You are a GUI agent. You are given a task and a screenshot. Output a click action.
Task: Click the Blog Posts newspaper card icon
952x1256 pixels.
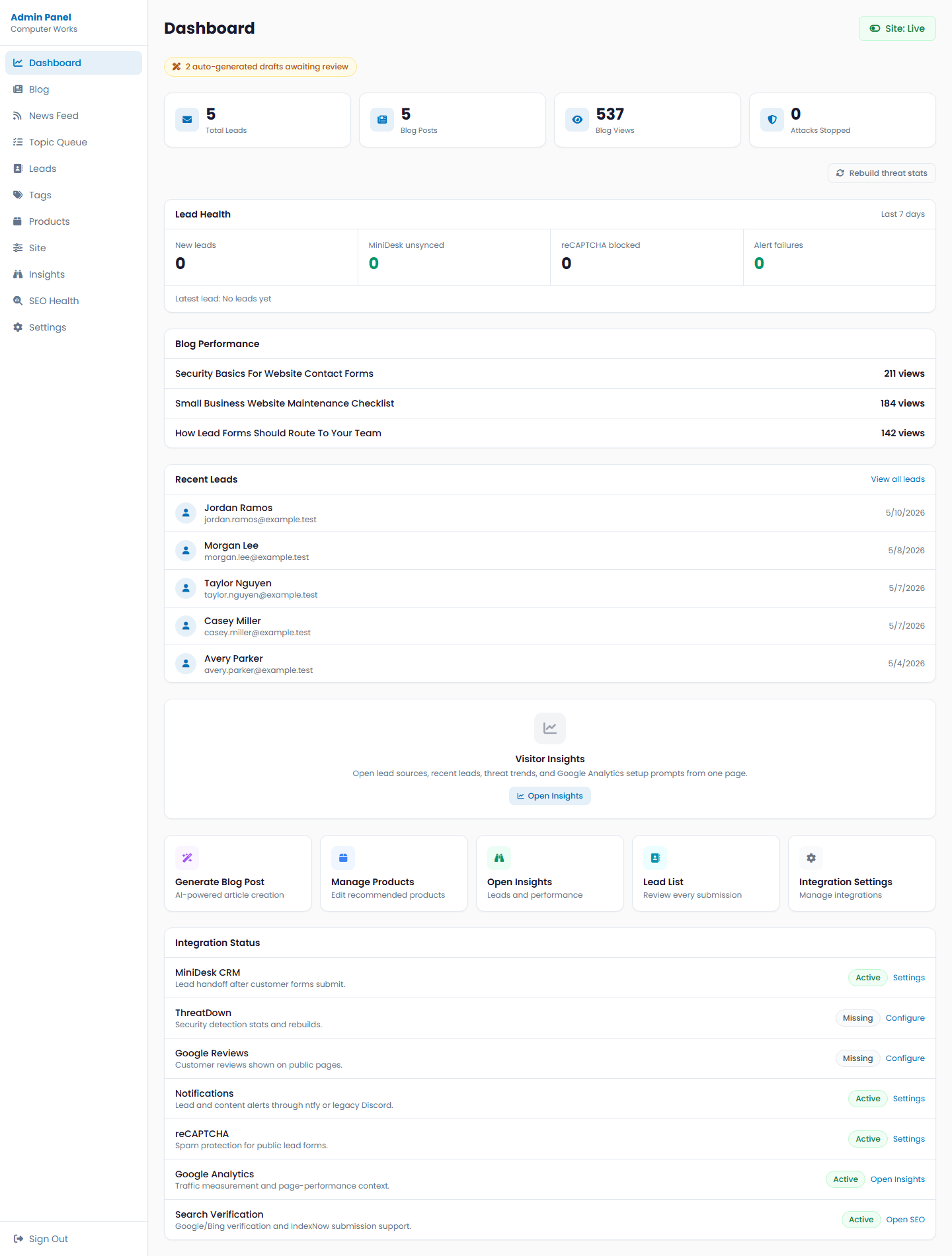(382, 120)
